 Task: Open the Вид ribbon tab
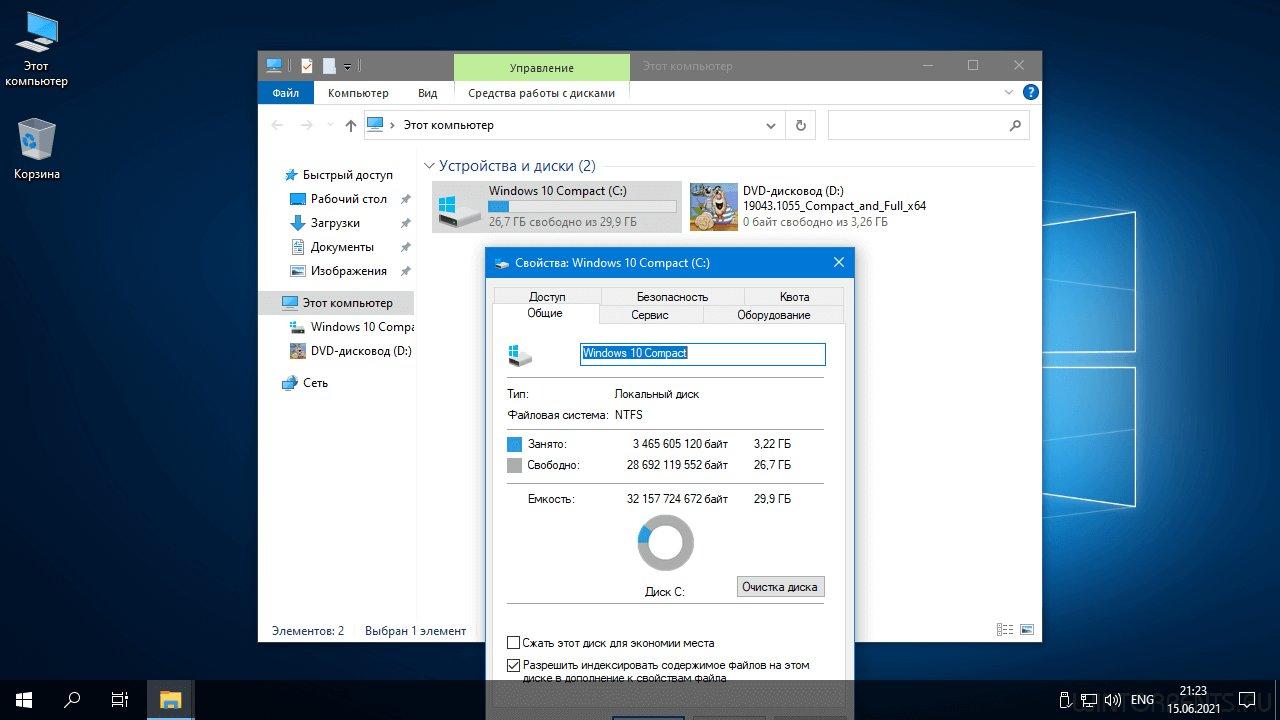427,93
